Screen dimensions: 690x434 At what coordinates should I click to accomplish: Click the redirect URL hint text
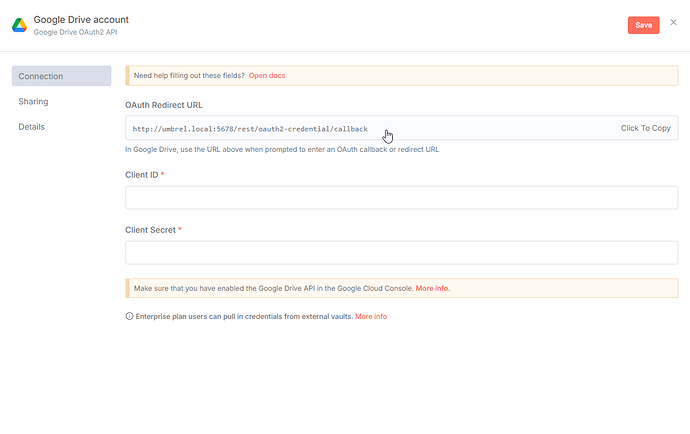pos(282,149)
